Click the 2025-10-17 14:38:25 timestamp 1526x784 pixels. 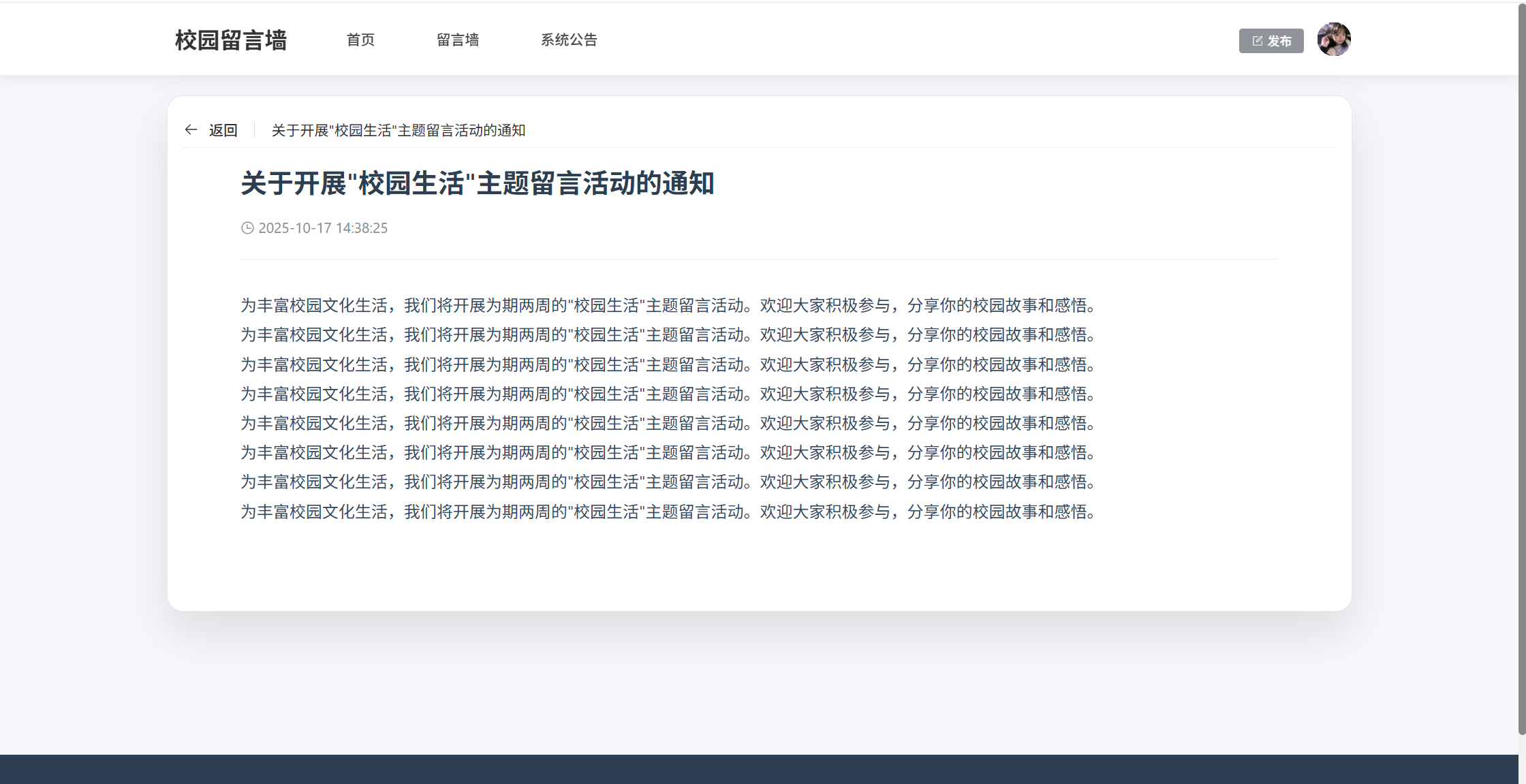click(x=323, y=228)
